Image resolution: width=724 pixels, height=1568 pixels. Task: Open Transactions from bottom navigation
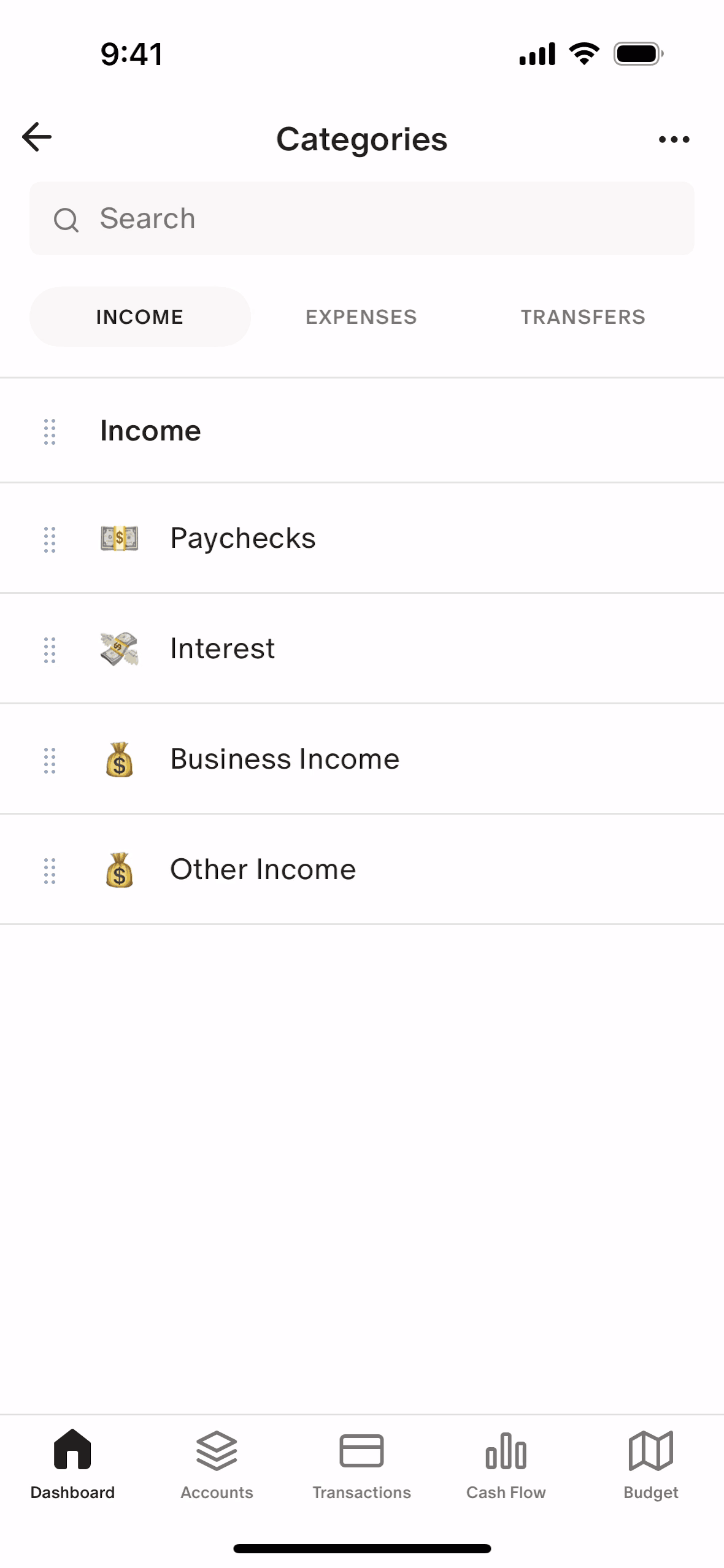coord(361,1464)
